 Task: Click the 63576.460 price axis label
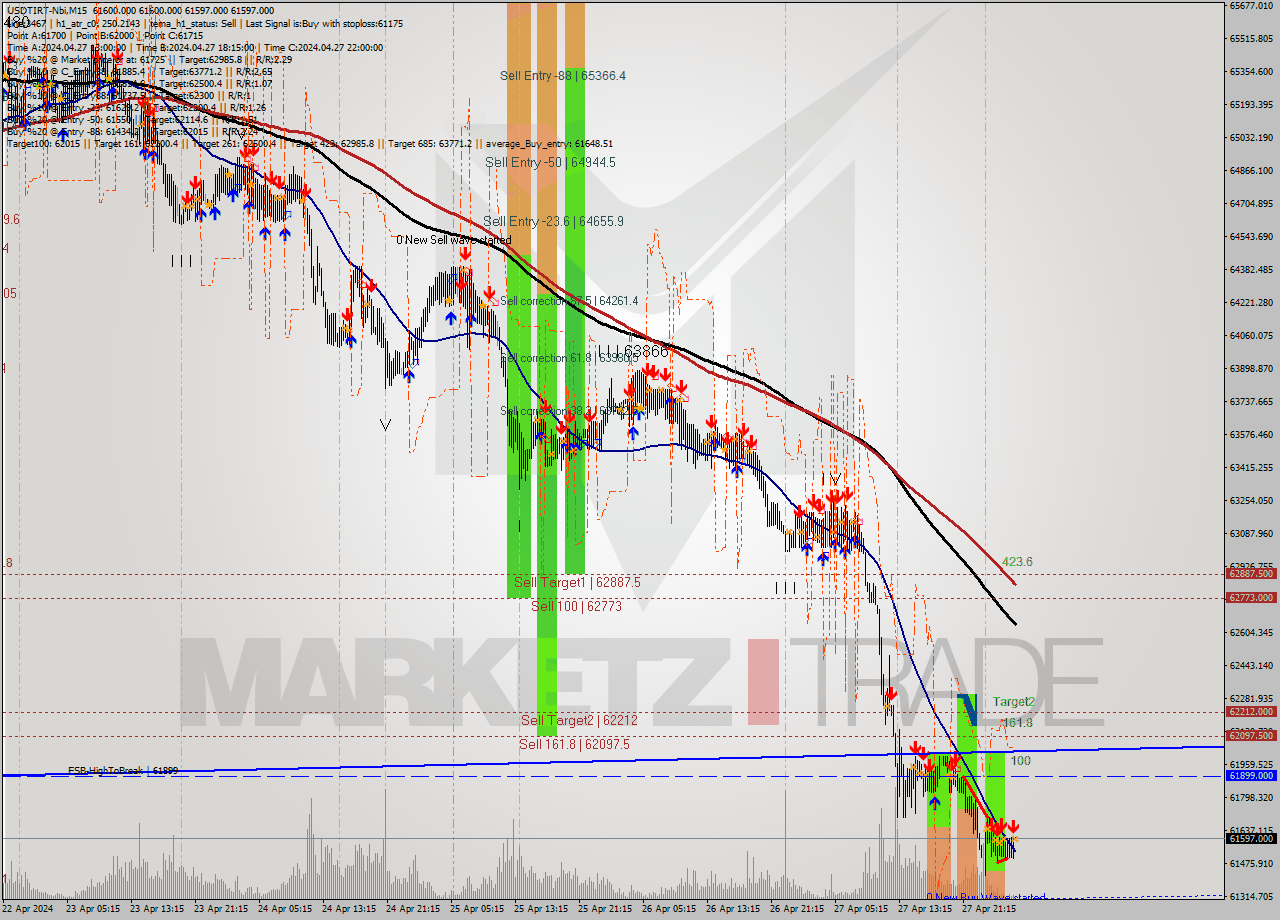tap(1251, 435)
